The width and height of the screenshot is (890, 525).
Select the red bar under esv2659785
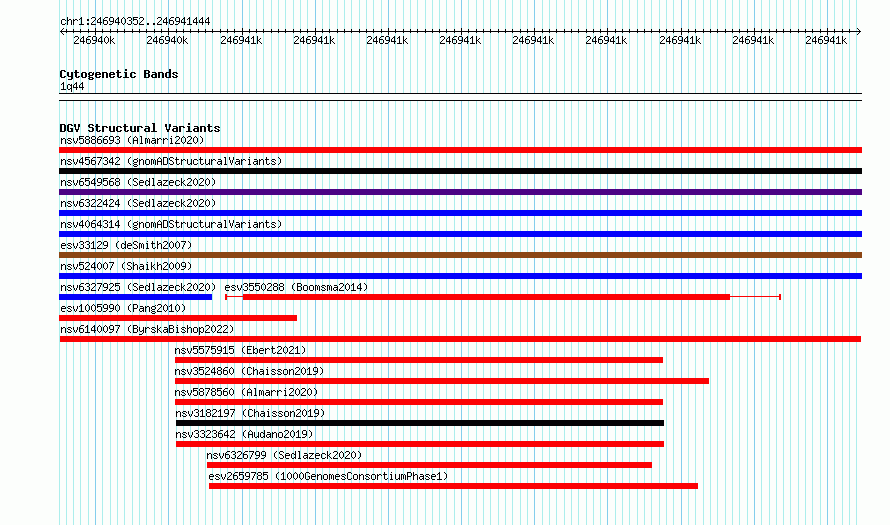click(454, 486)
